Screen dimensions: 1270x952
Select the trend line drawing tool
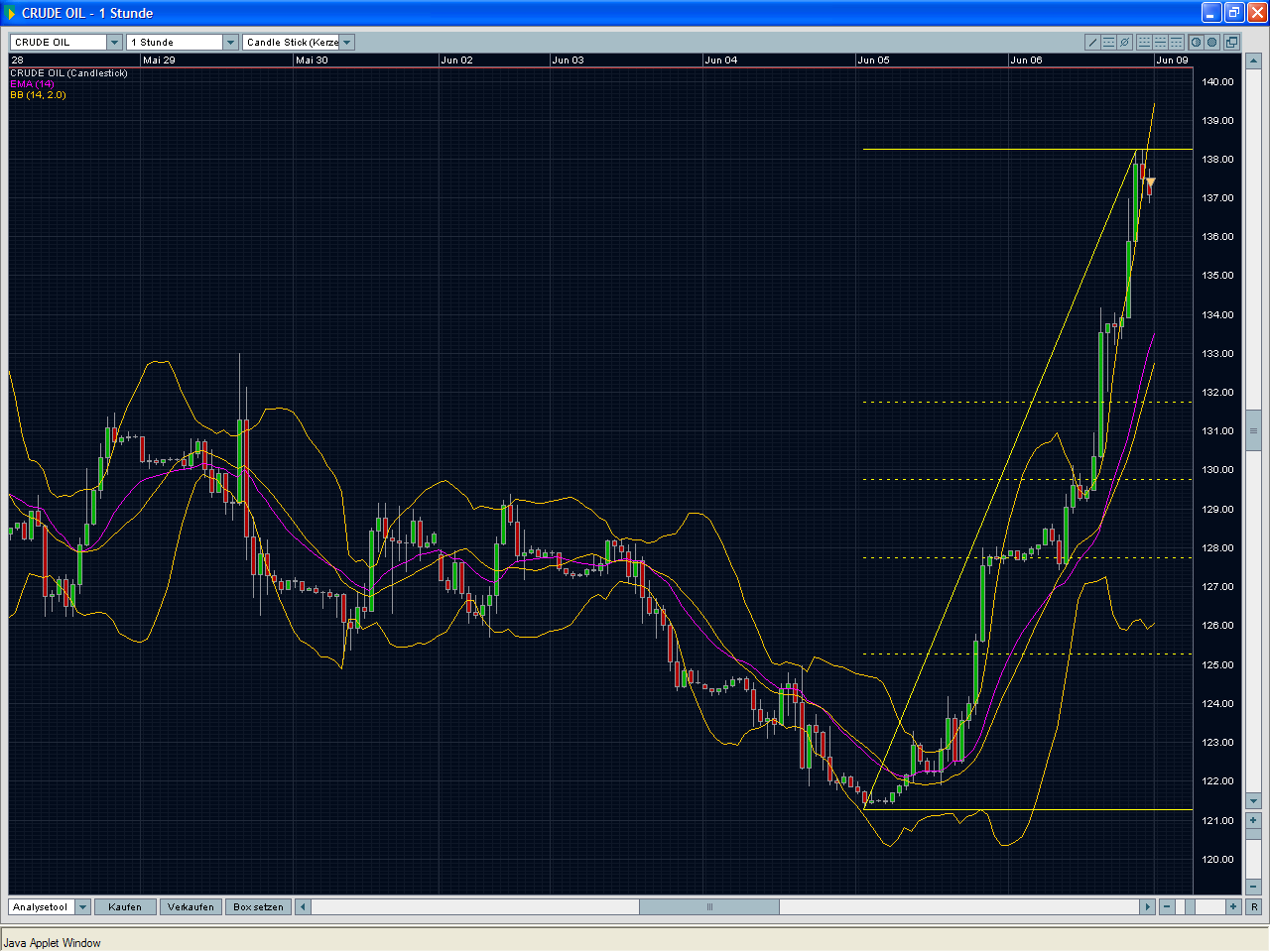pyautogui.click(x=1092, y=43)
